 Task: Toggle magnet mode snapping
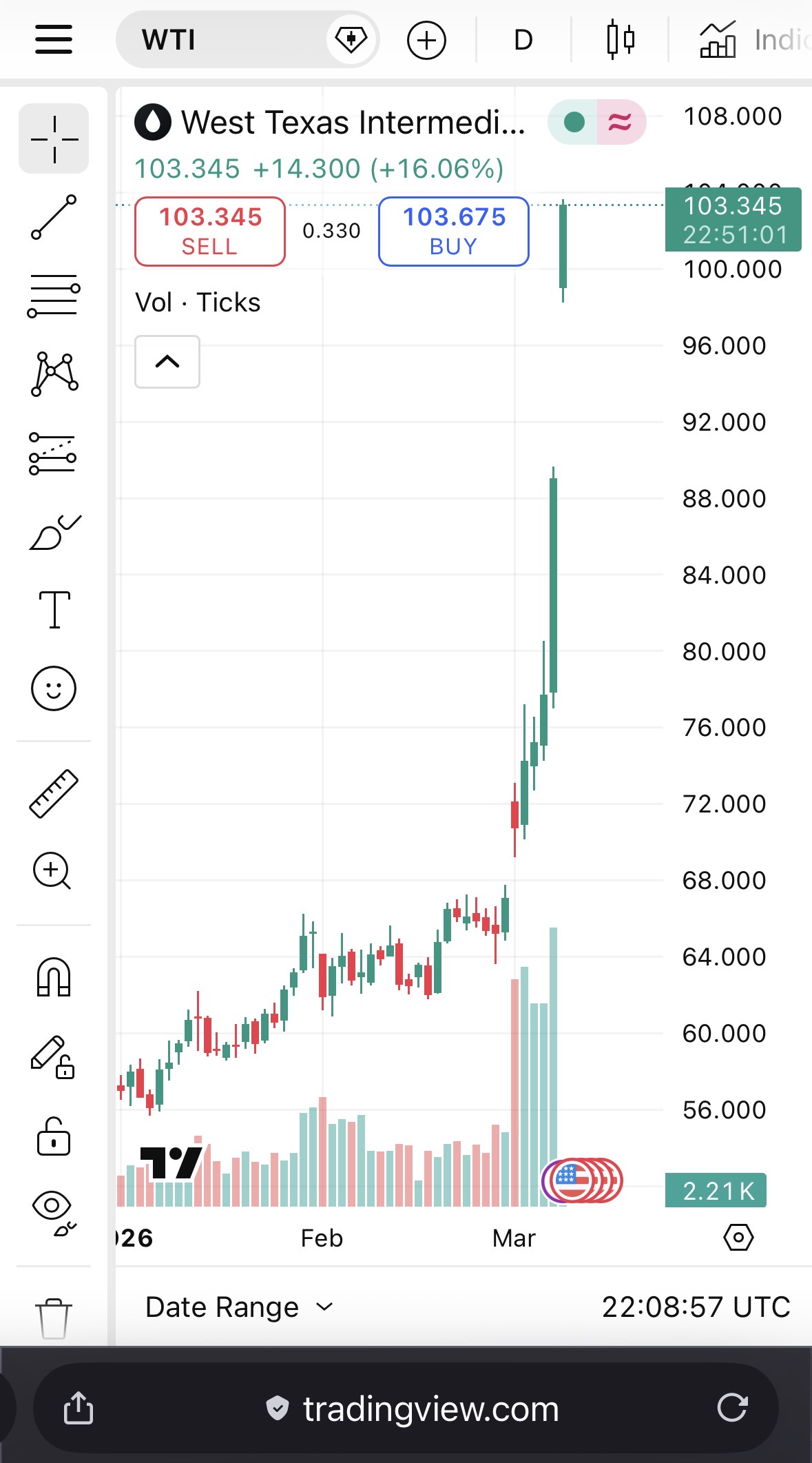point(54,977)
